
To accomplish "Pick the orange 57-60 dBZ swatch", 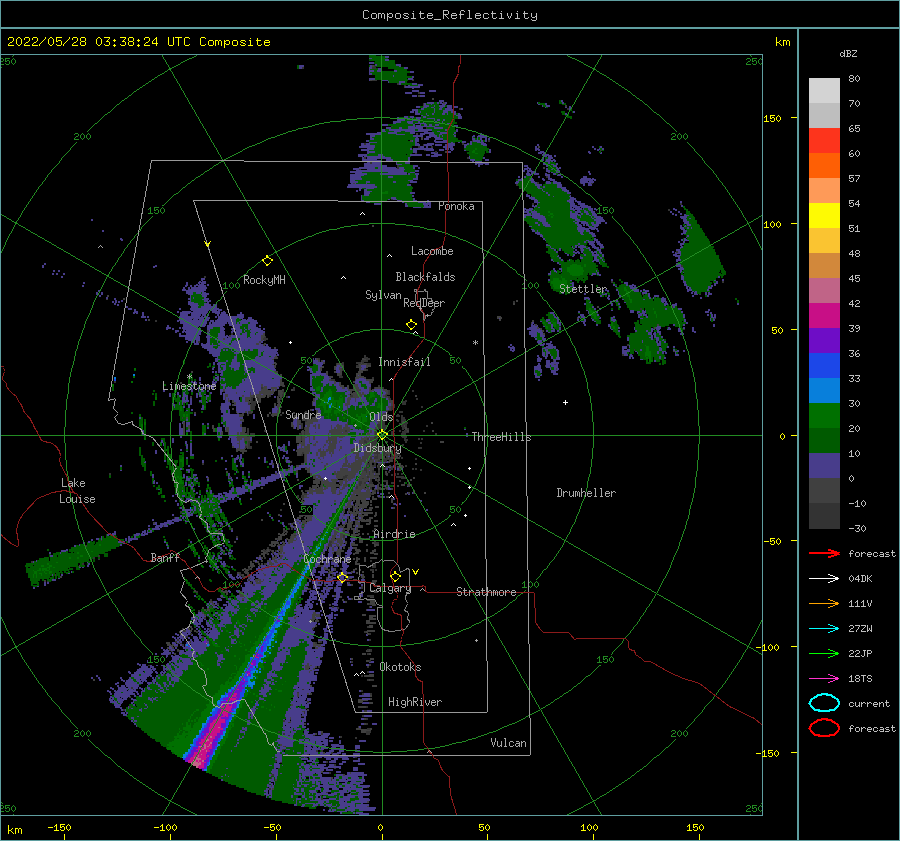I will (x=824, y=166).
